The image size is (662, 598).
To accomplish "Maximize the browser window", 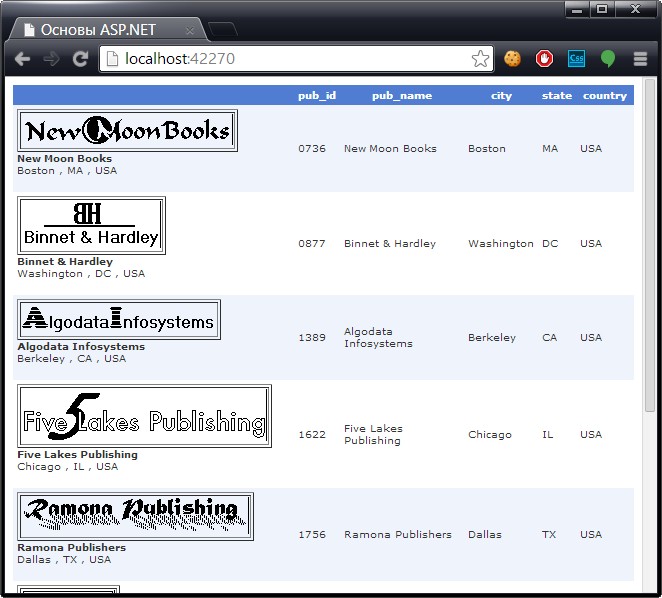I will (602, 9).
